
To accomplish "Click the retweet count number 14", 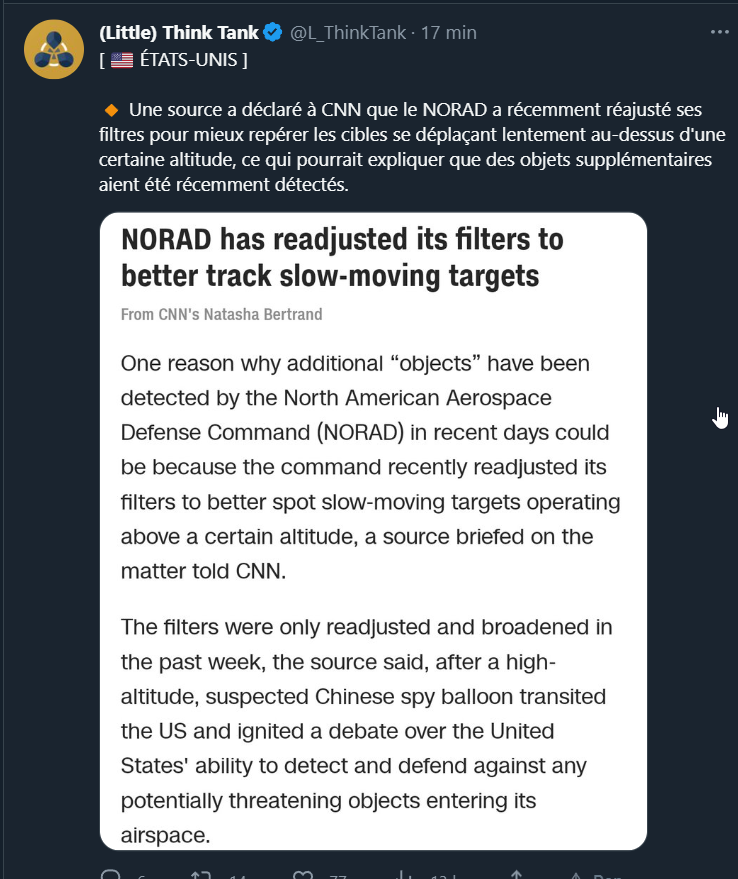I will point(237,876).
